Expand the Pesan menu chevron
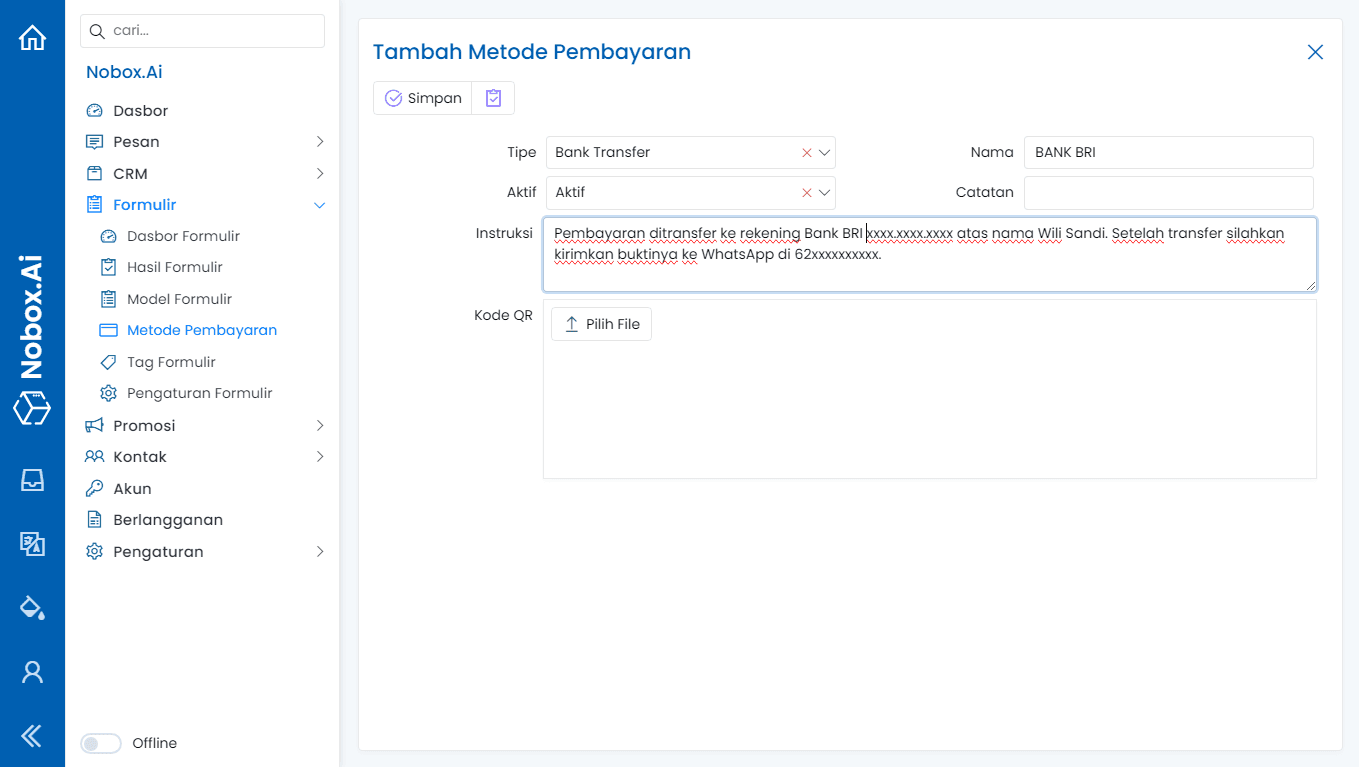Image resolution: width=1359 pixels, height=767 pixels. [320, 141]
